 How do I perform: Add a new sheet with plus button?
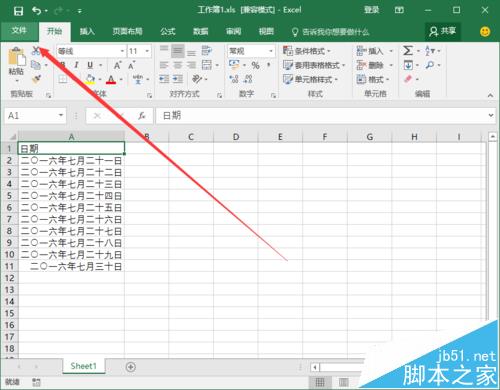point(131,367)
